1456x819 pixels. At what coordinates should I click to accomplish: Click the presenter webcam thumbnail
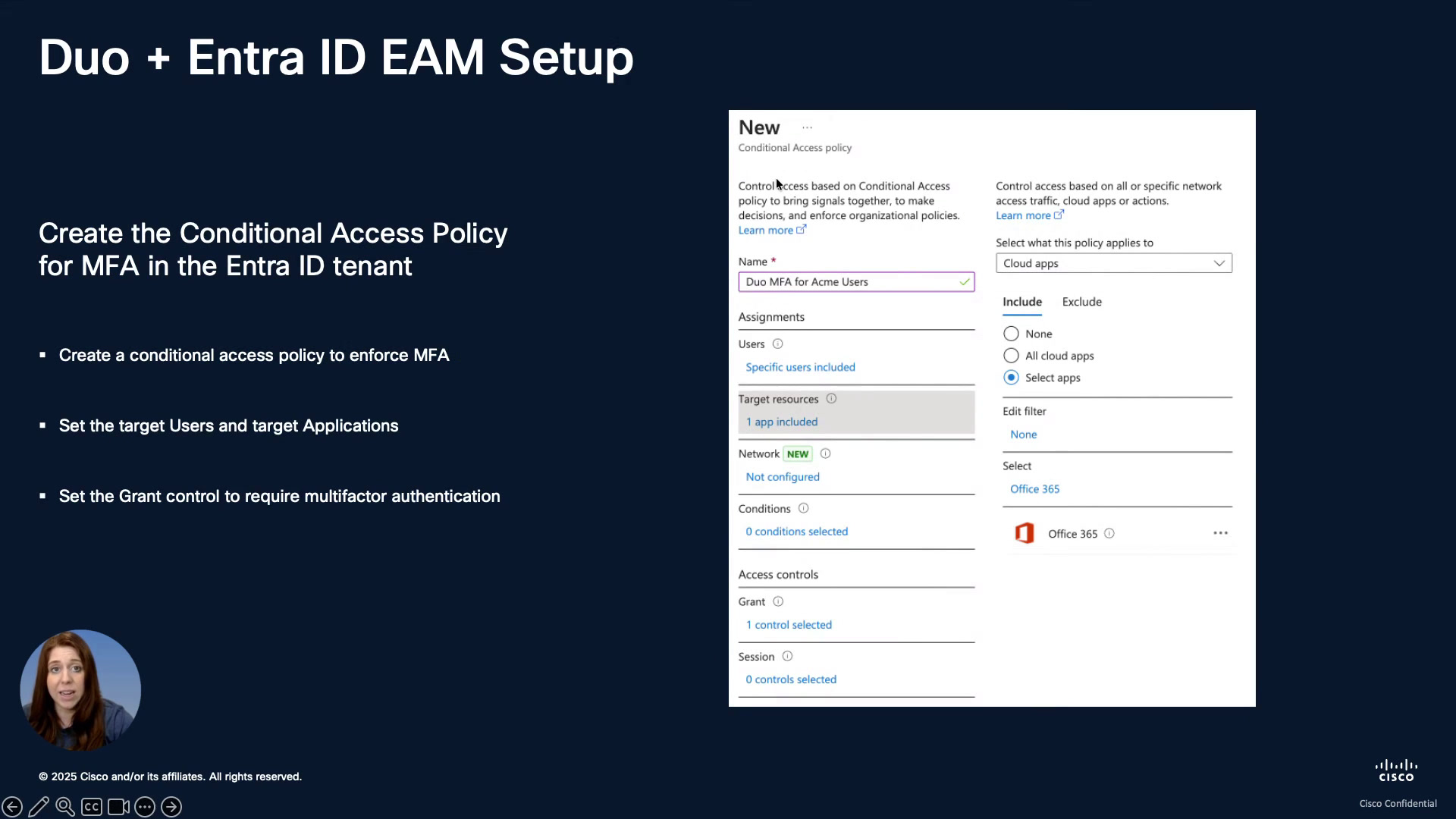80,690
